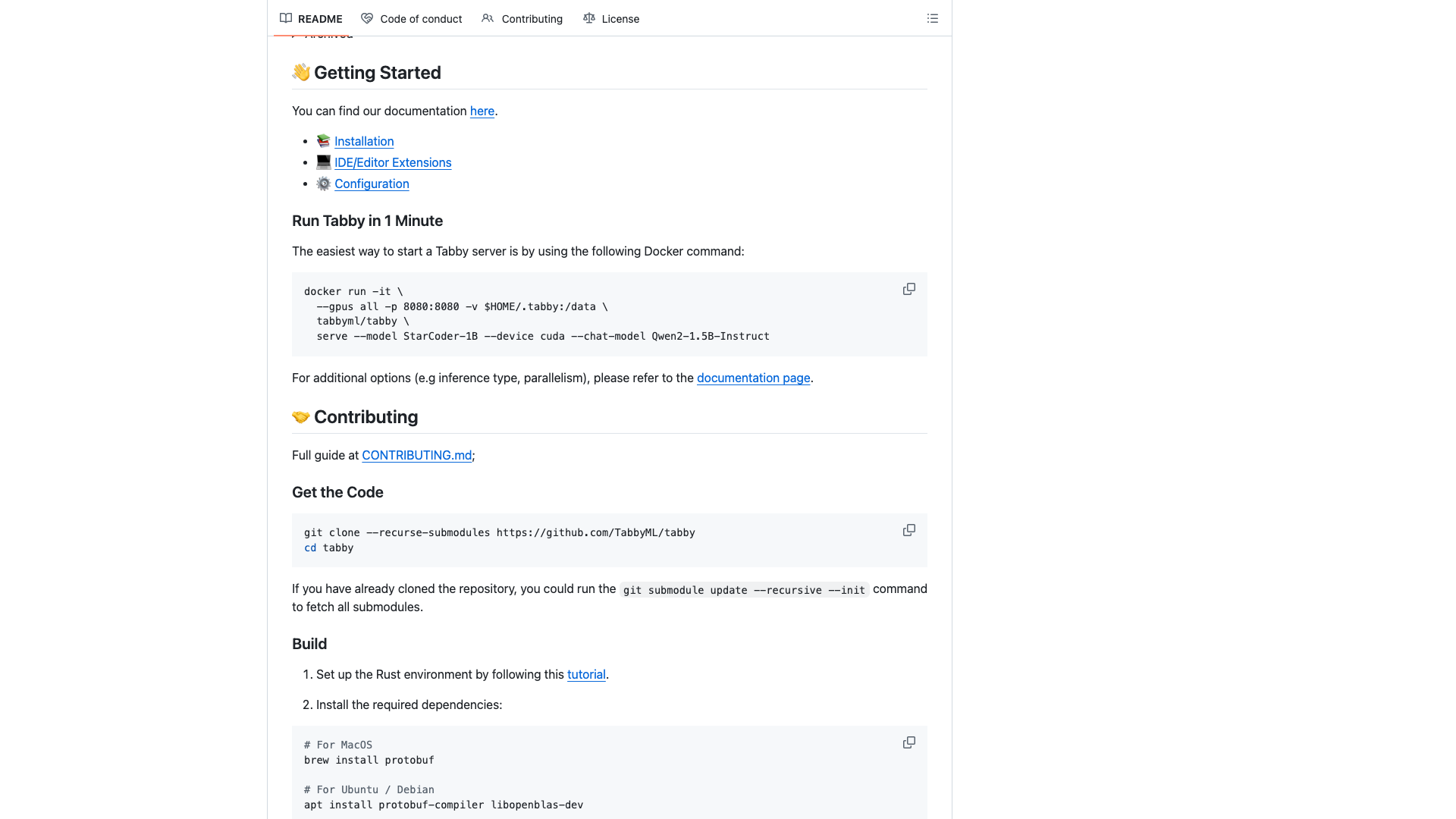Viewport: 1456px width, 819px height.
Task: Open the IDE/Editor Extensions link
Action: click(x=393, y=162)
